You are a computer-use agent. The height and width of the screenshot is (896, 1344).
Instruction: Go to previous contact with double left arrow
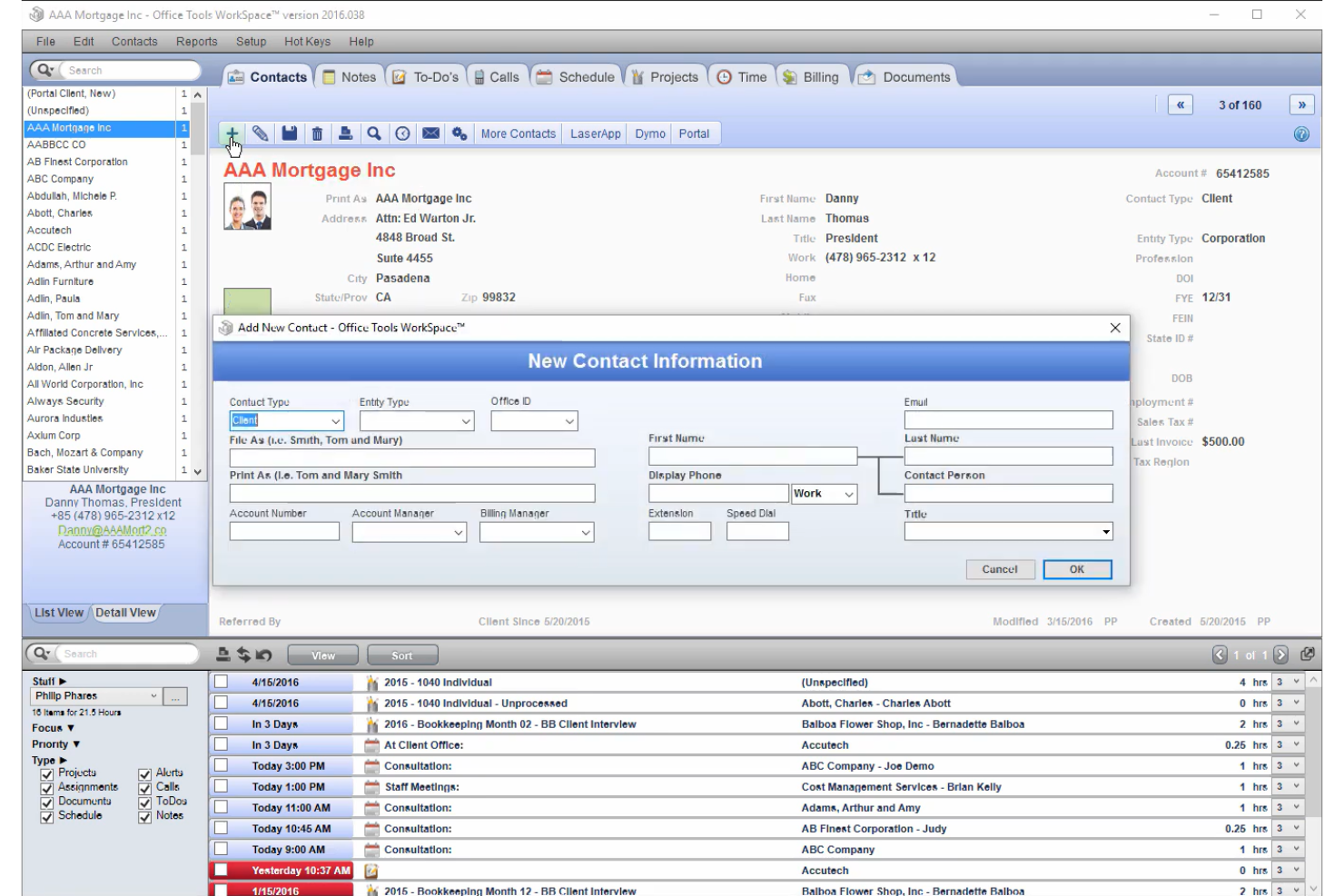pyautogui.click(x=1181, y=105)
